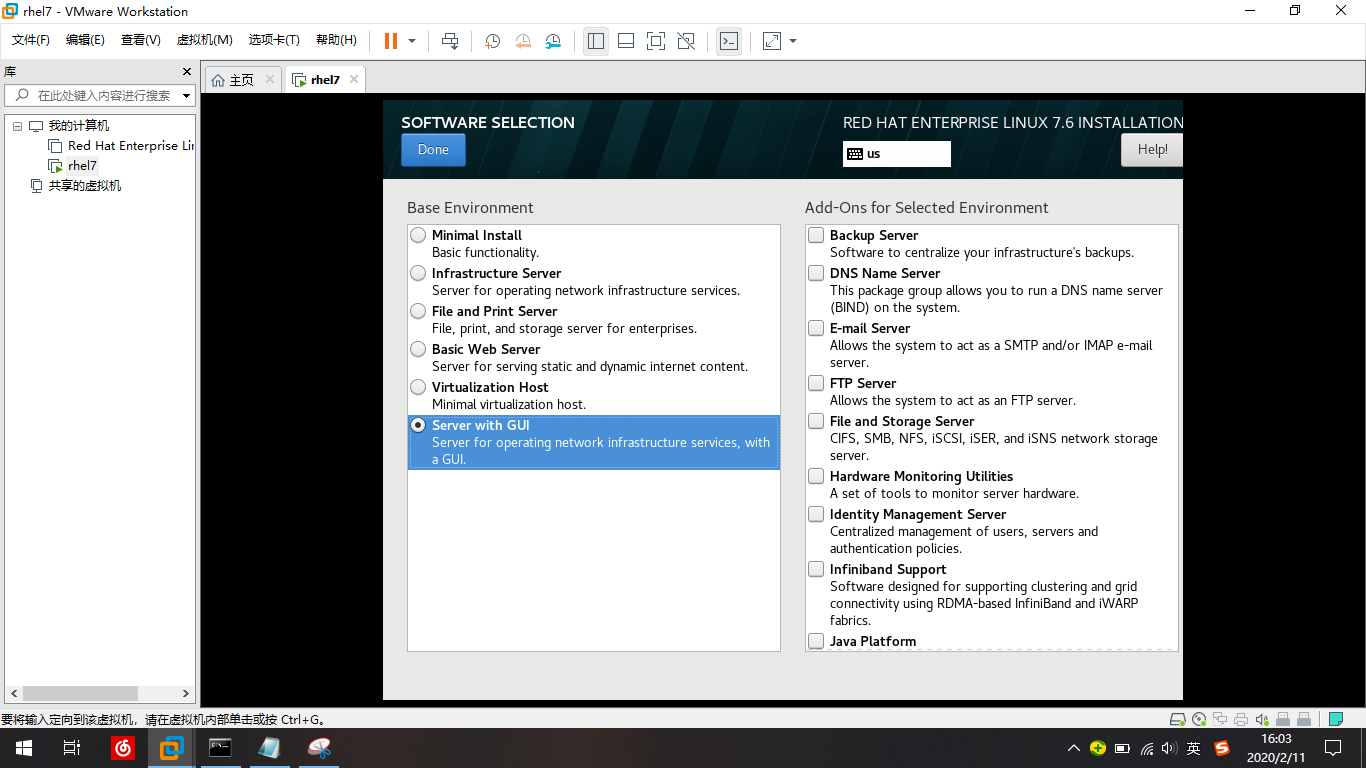Check the File and Storage Server add-on
This screenshot has width=1366, height=768.
point(816,421)
